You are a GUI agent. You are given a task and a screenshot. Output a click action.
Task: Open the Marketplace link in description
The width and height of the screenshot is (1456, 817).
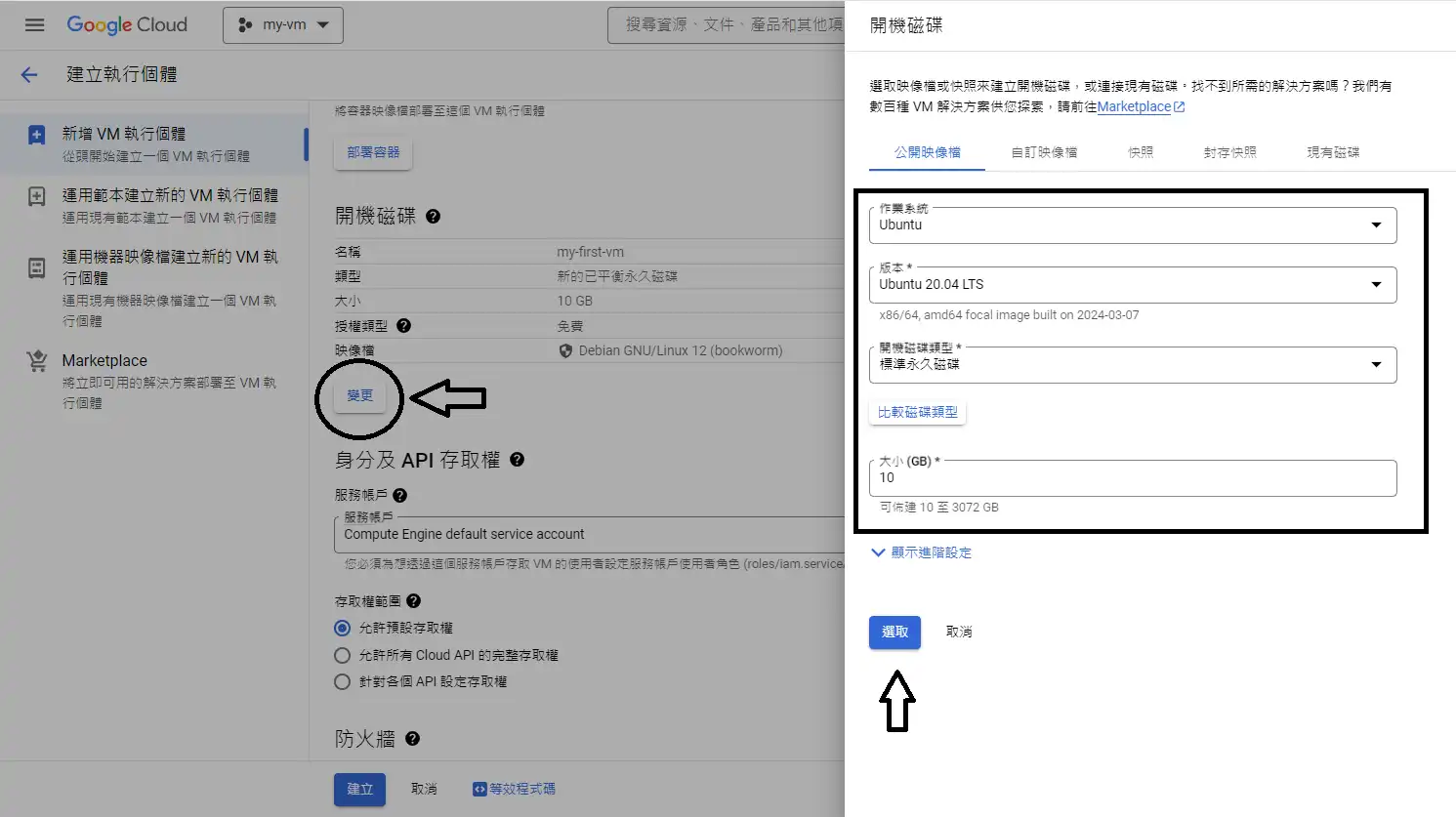tap(1134, 107)
